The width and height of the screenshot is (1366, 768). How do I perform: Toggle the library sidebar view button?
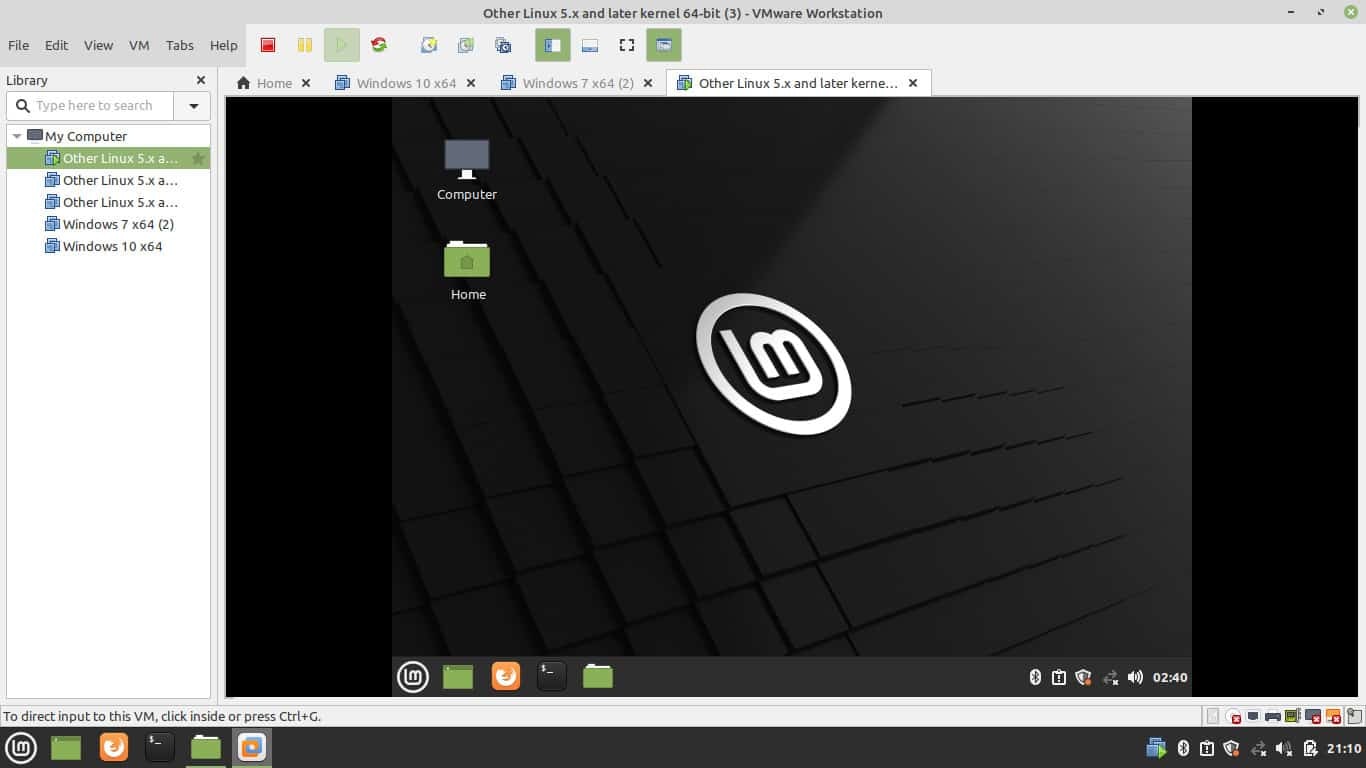[552, 45]
